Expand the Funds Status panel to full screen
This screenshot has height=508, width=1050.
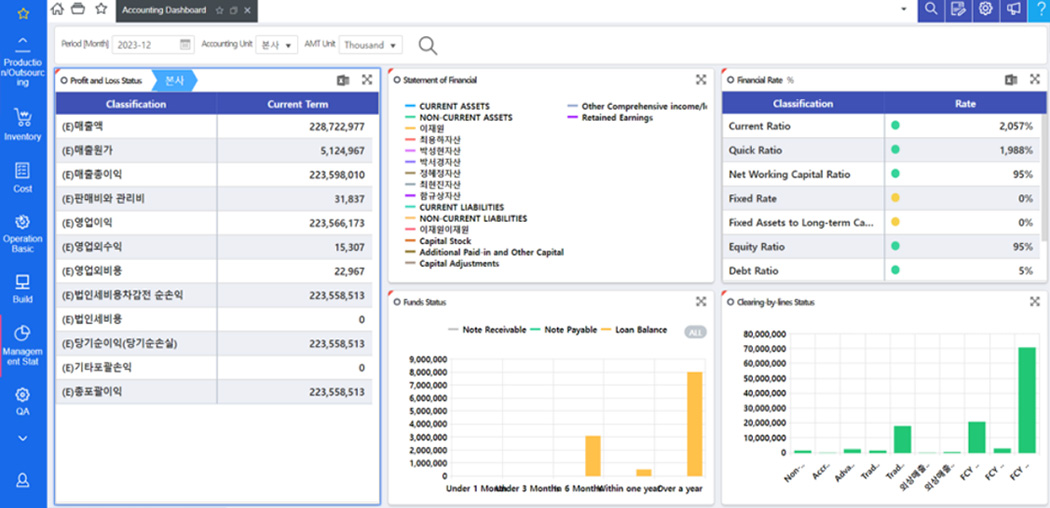(701, 301)
